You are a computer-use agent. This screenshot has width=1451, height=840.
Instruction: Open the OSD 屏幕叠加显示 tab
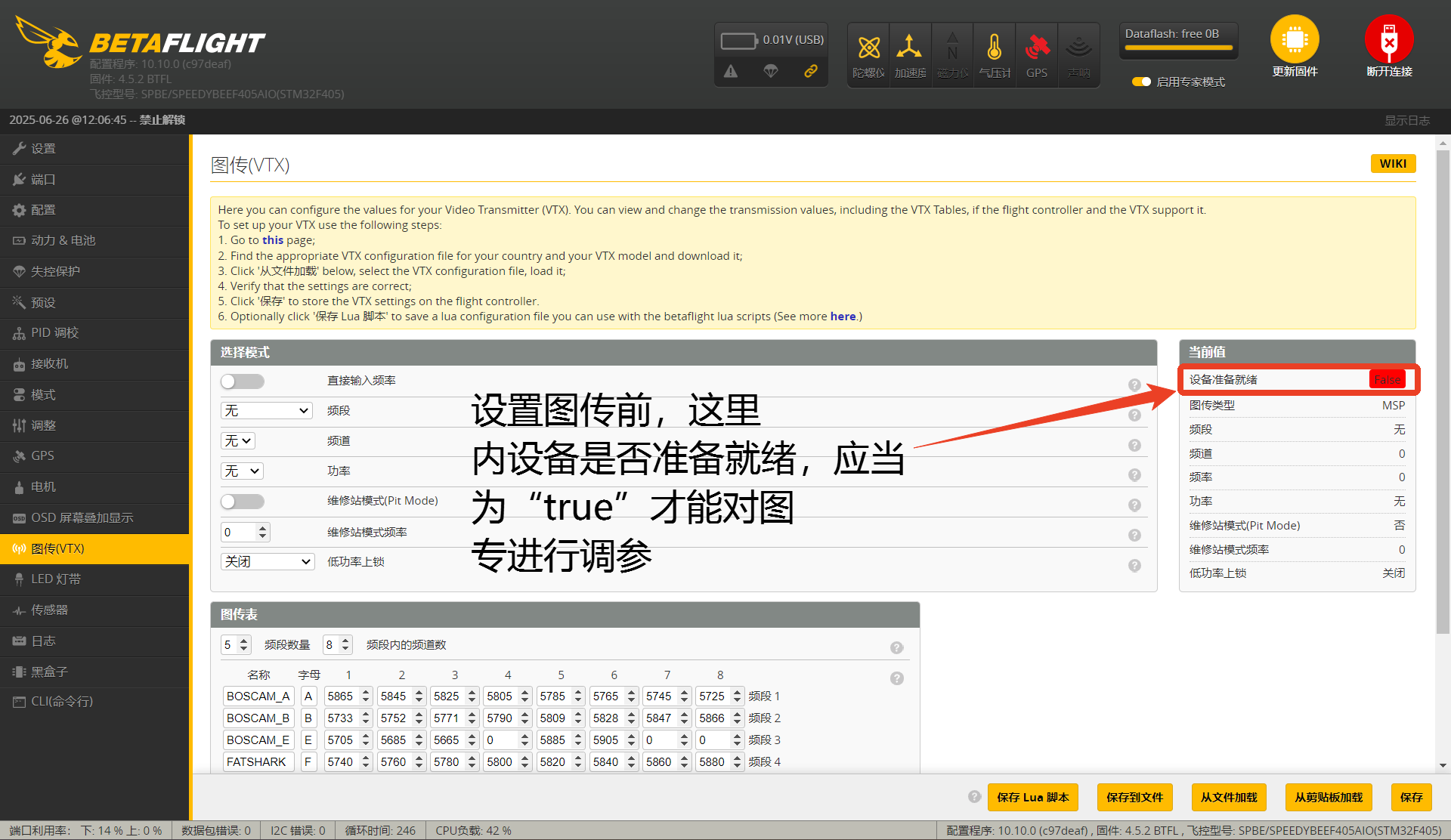(x=94, y=518)
